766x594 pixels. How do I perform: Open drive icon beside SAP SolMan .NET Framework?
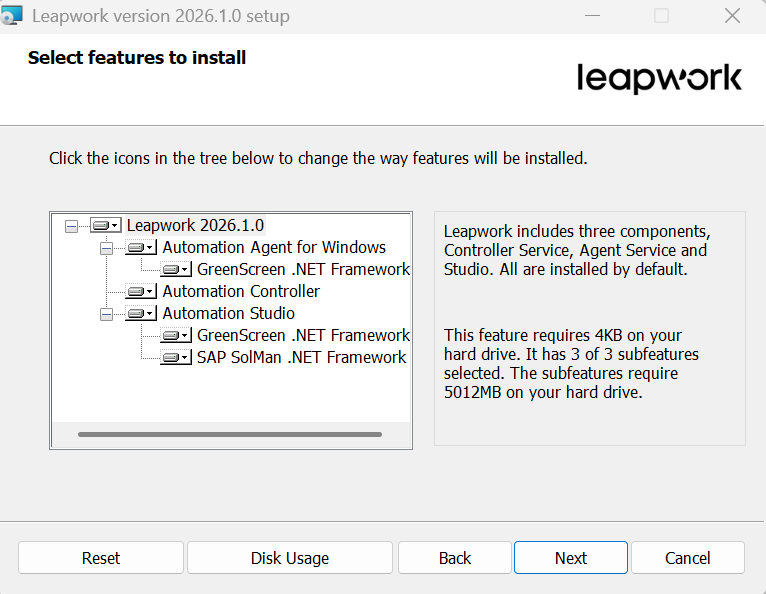[x=176, y=357]
